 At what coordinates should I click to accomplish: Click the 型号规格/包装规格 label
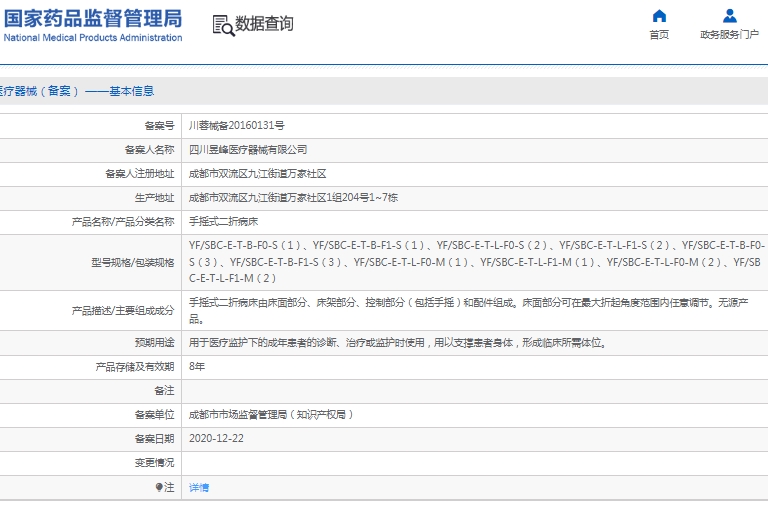click(x=133, y=263)
